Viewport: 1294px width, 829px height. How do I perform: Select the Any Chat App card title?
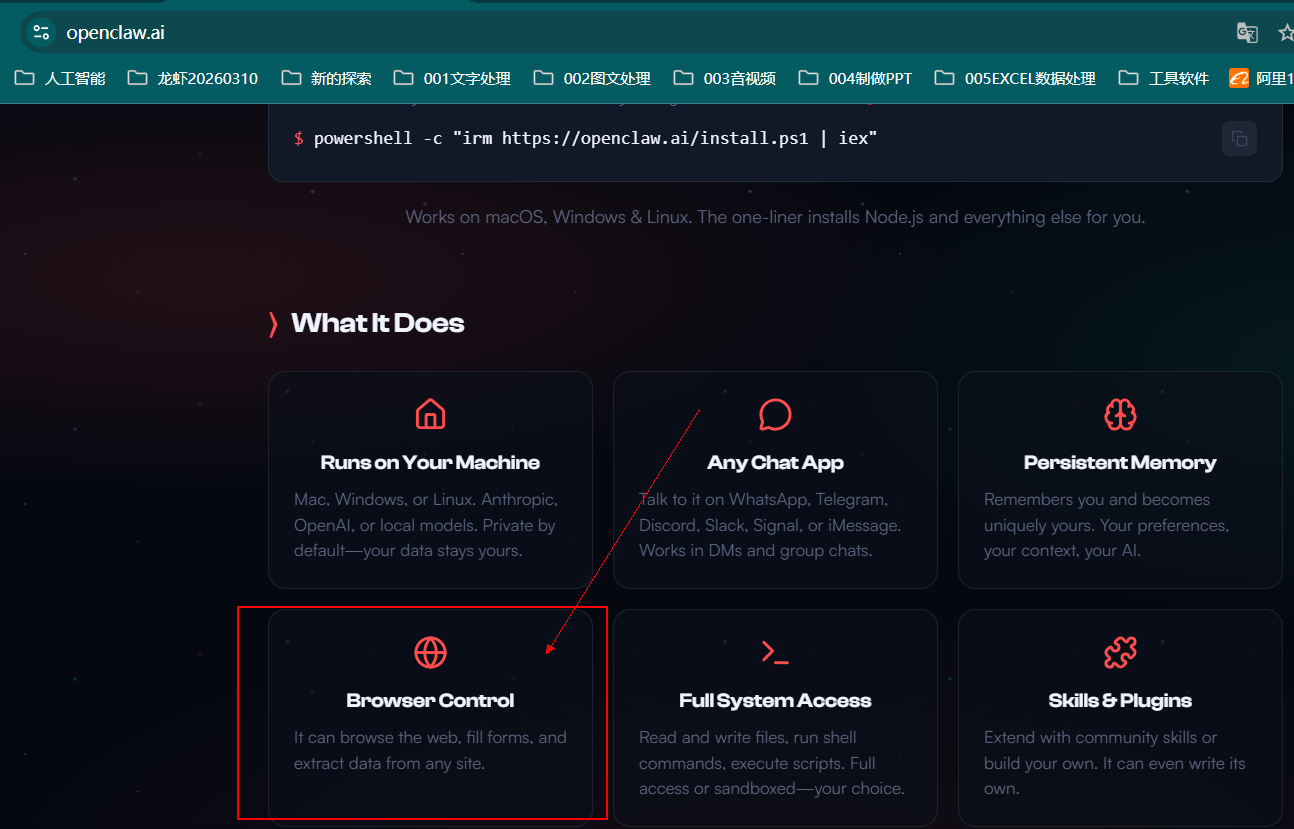point(775,462)
